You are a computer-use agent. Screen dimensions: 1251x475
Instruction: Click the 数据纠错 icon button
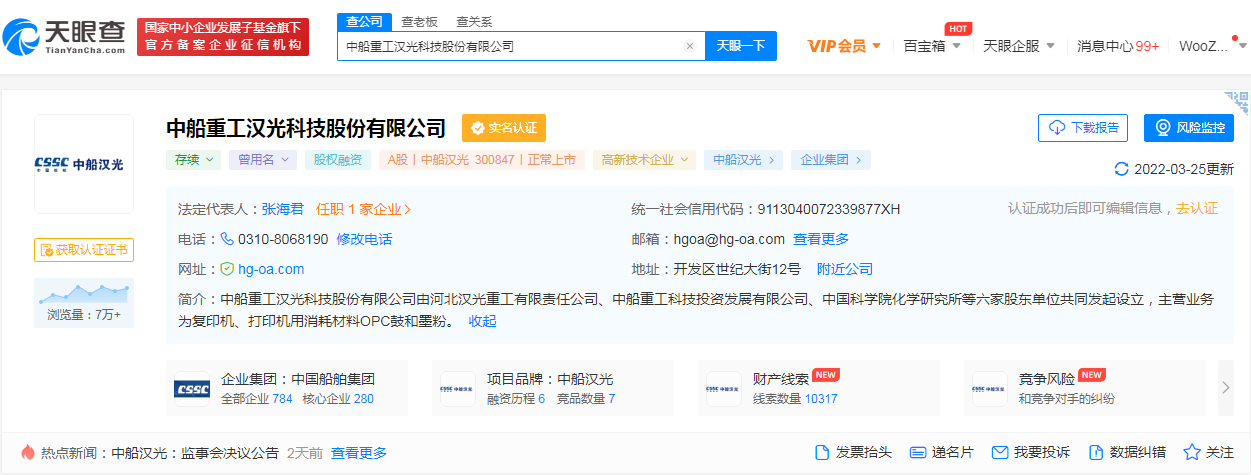pyautogui.click(x=1126, y=452)
